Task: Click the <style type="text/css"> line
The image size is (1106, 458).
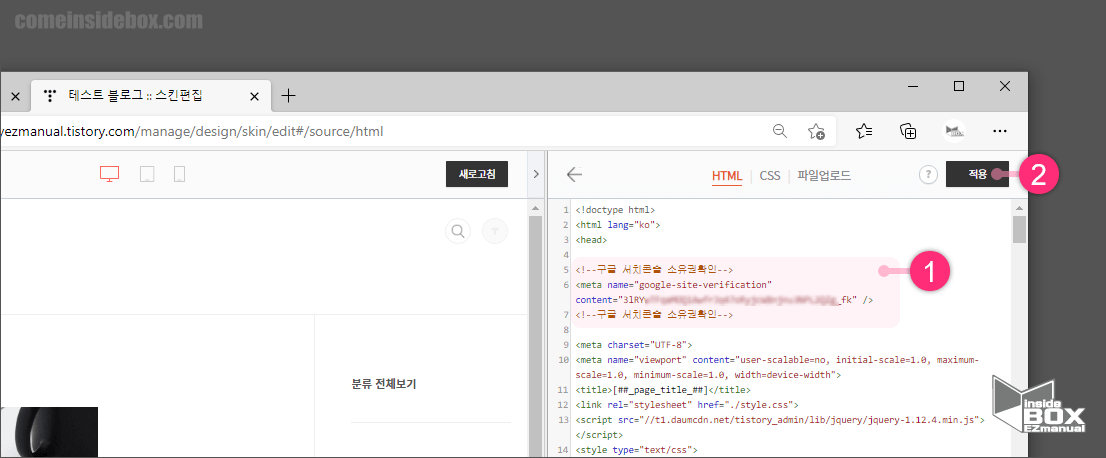Action: (x=636, y=450)
